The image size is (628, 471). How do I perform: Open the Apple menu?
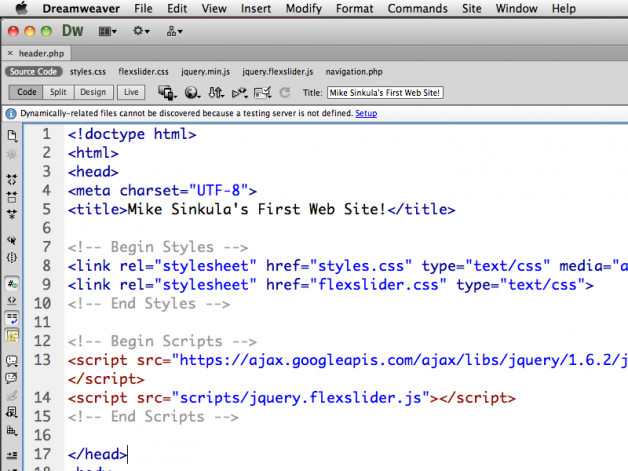(22, 8)
